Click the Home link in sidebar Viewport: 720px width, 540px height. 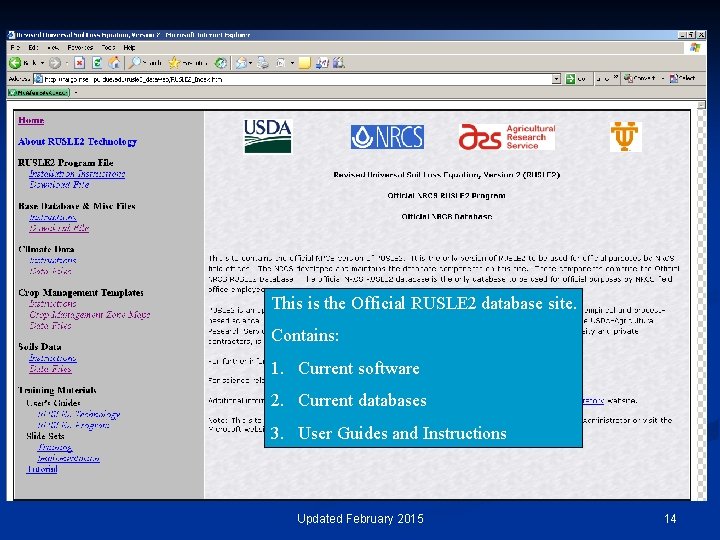coord(31,120)
